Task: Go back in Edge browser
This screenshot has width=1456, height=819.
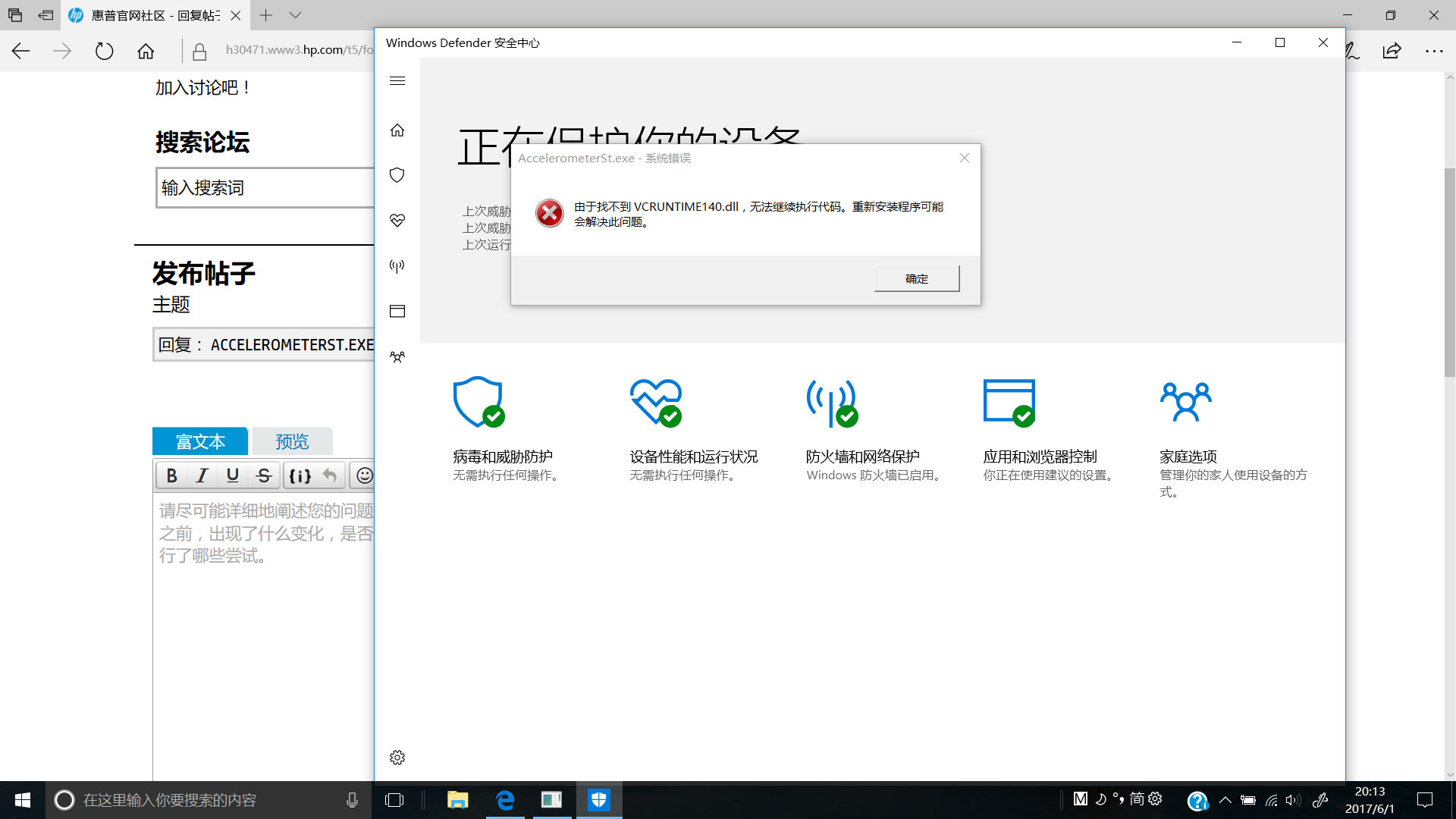Action: click(x=21, y=51)
